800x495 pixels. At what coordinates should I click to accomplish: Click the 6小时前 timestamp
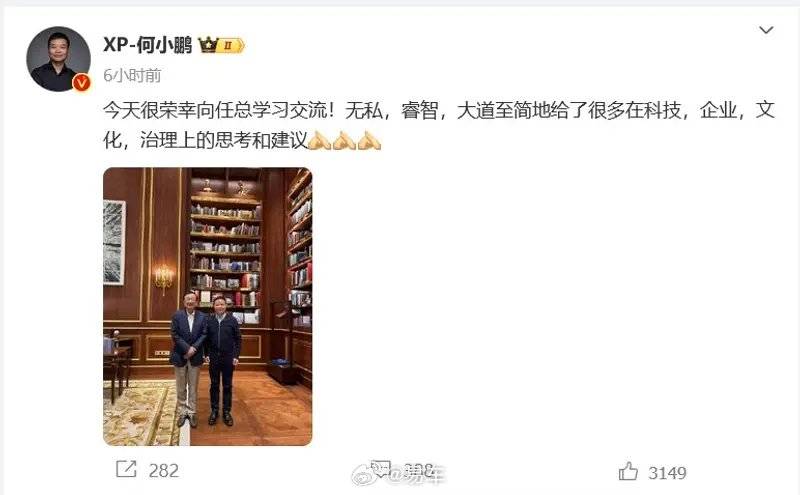(x=132, y=76)
